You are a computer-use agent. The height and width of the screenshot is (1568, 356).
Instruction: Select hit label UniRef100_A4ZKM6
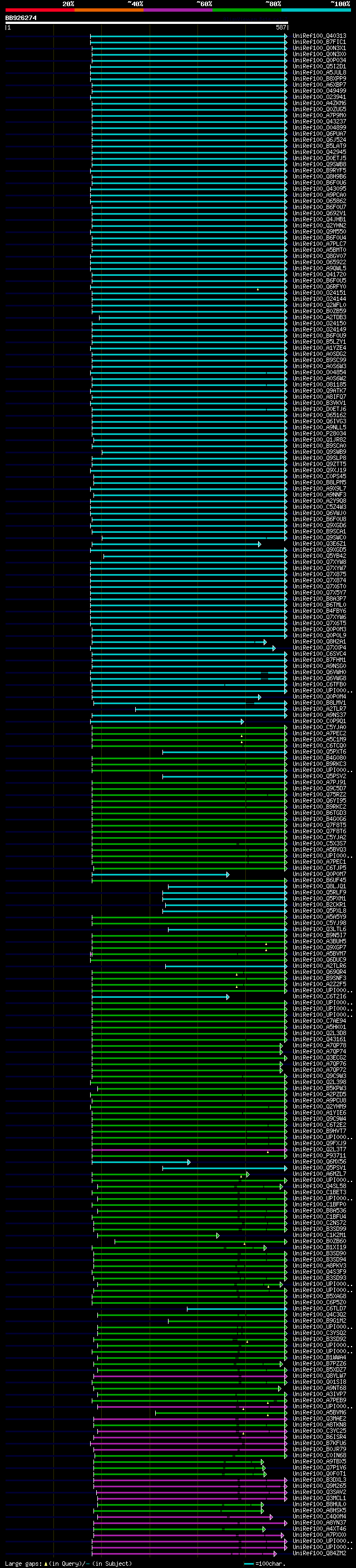pos(319,103)
